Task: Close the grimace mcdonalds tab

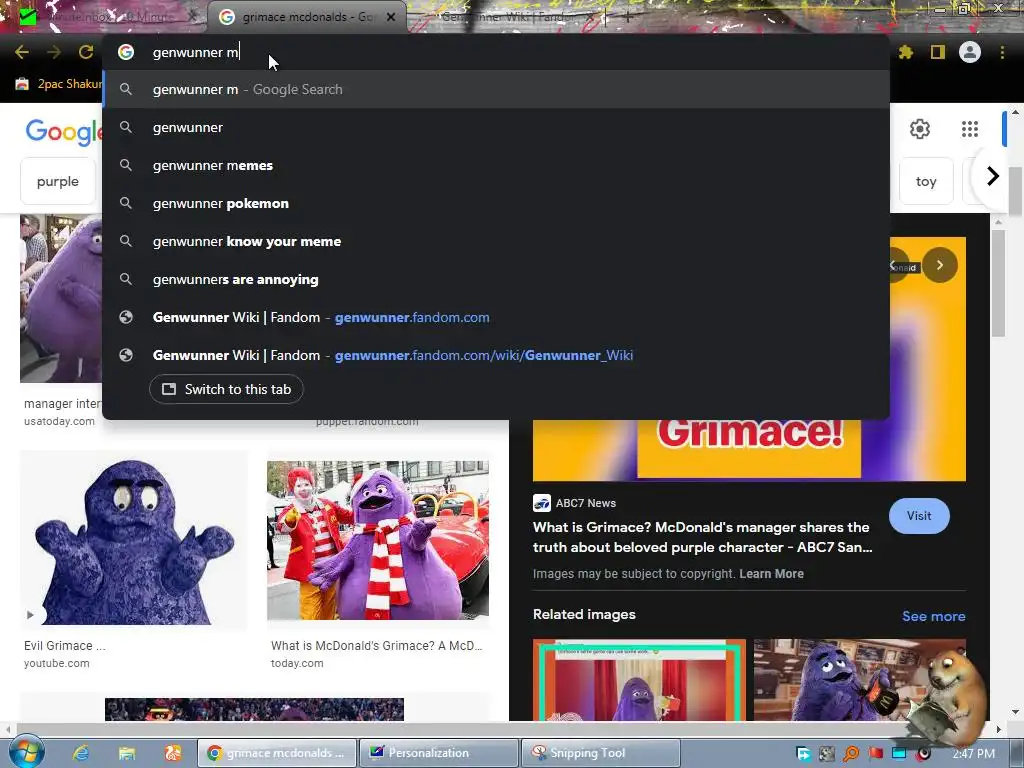Action: pos(391,17)
